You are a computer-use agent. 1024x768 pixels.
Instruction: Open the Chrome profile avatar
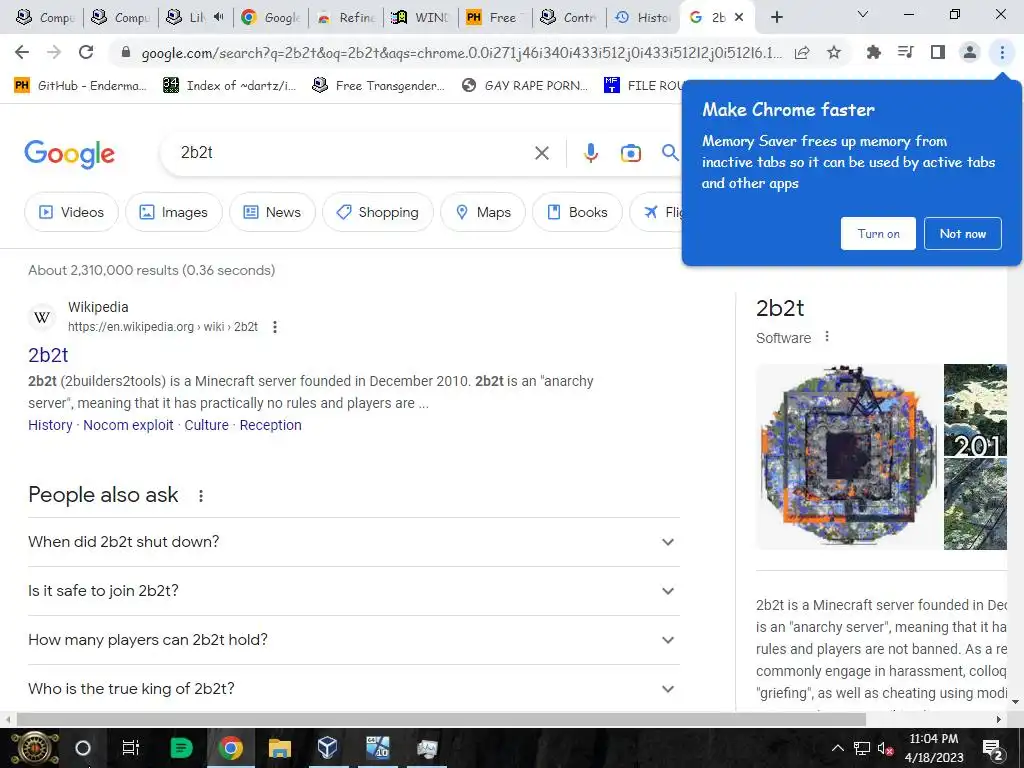point(970,52)
